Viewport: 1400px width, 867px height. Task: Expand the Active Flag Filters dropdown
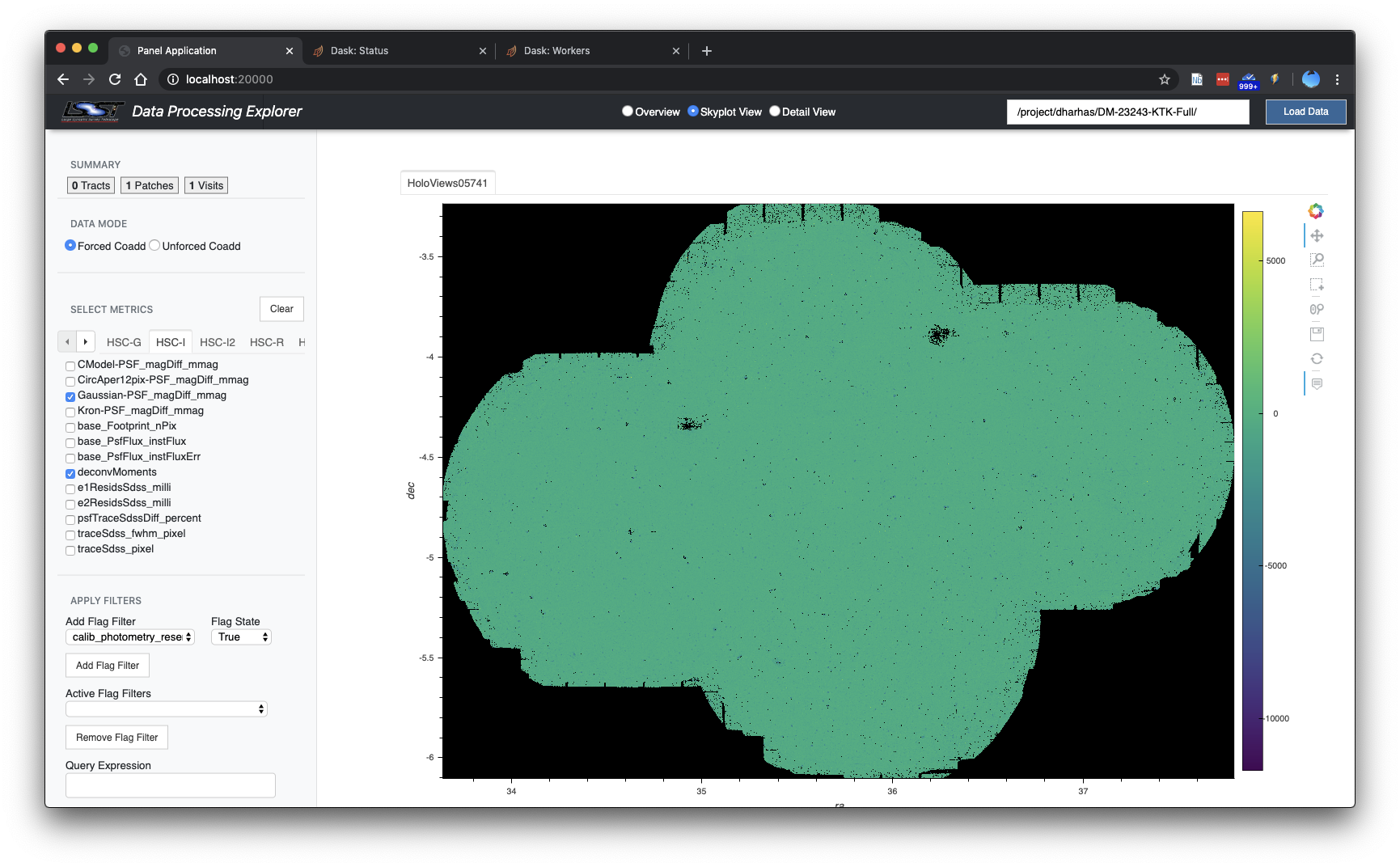[166, 708]
